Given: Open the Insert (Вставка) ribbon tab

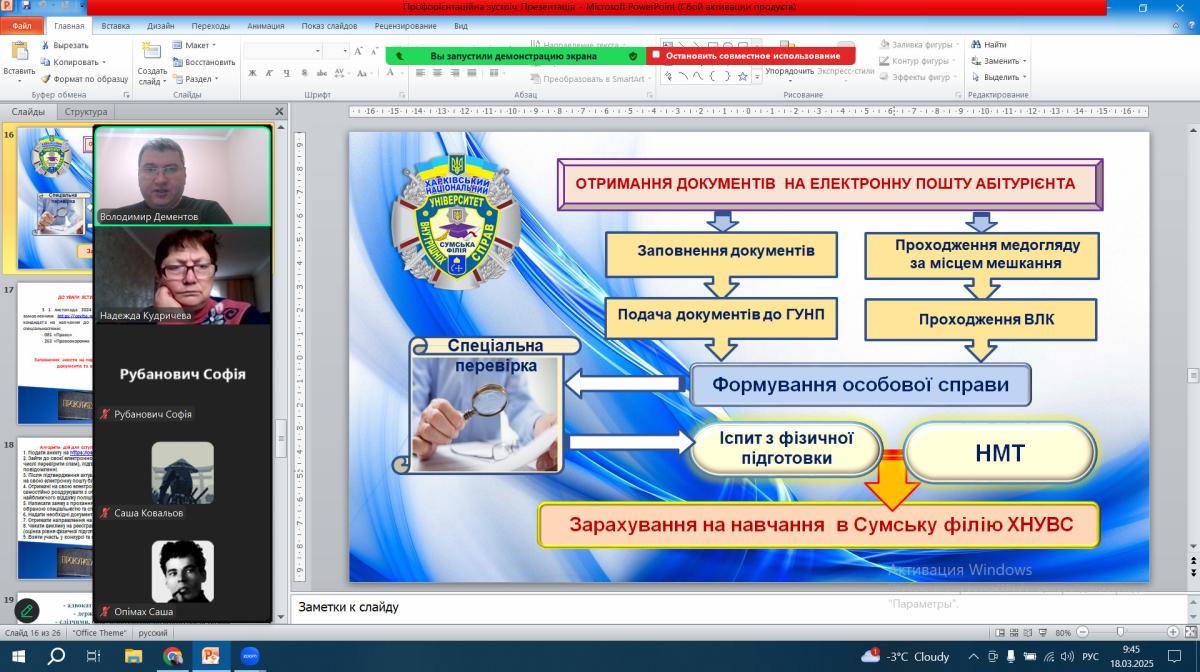Looking at the screenshot, I should 115,26.
